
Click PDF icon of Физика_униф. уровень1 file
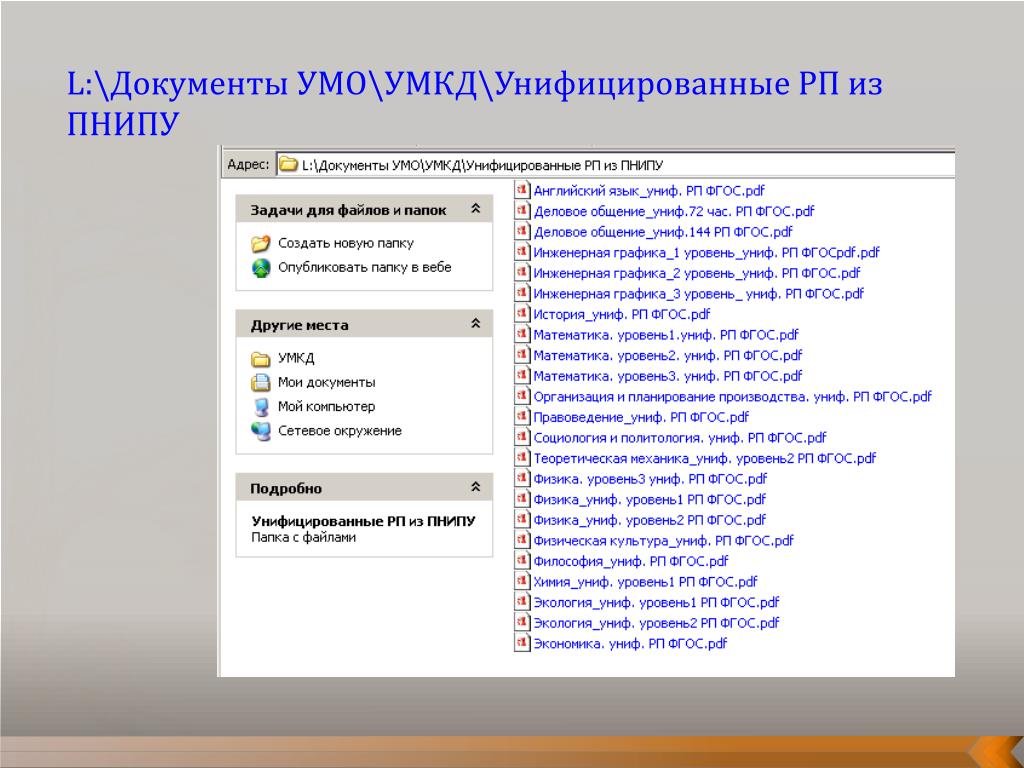pos(522,498)
